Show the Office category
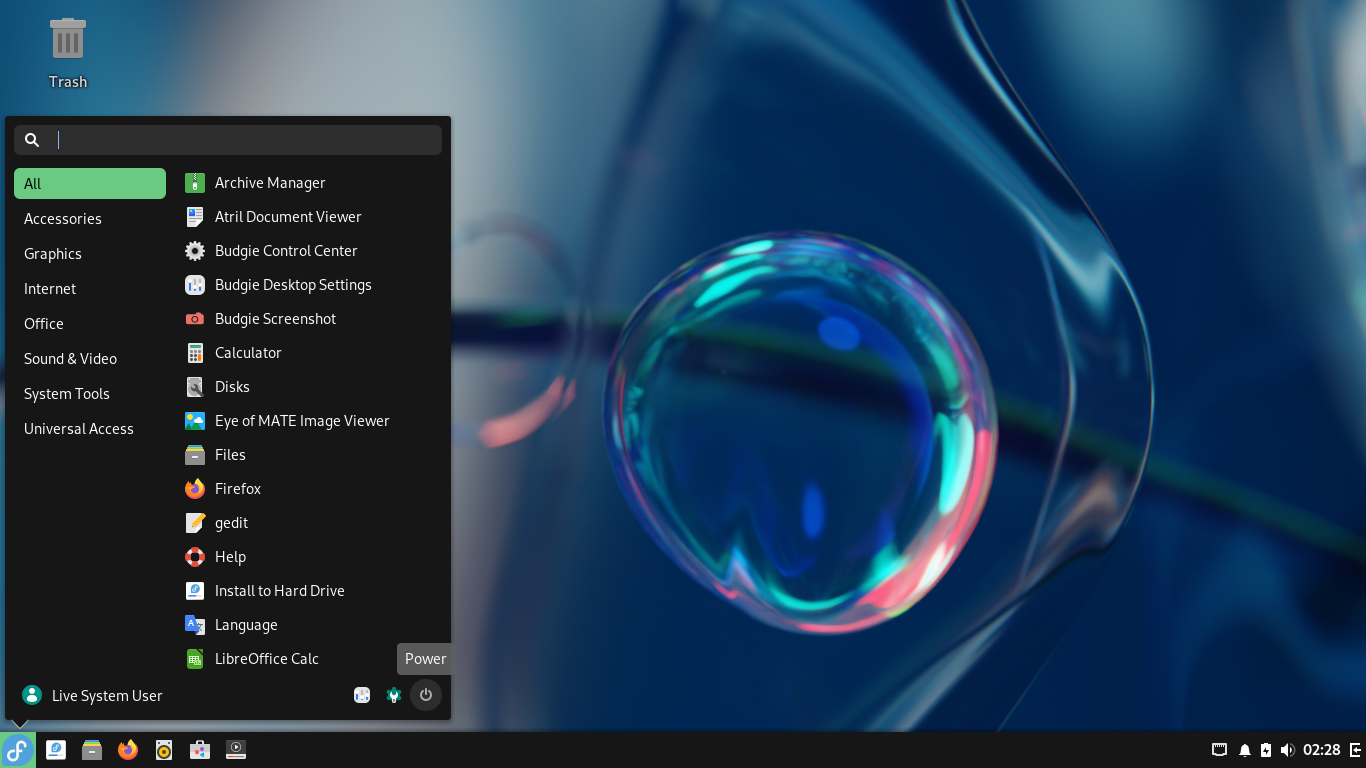The image size is (1366, 768). [90, 324]
